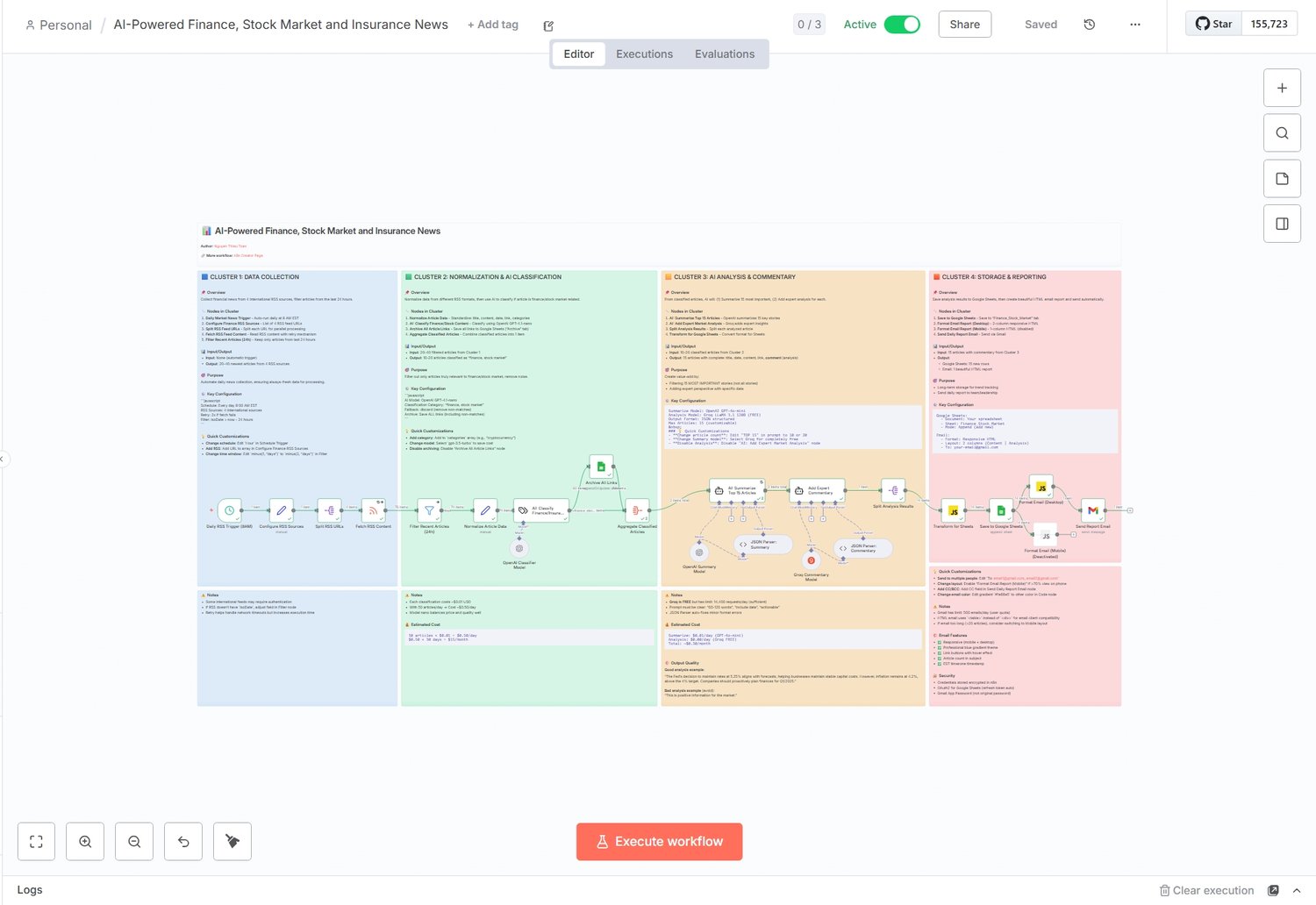Open the Groq Commentary Model sub-node

pos(812,560)
